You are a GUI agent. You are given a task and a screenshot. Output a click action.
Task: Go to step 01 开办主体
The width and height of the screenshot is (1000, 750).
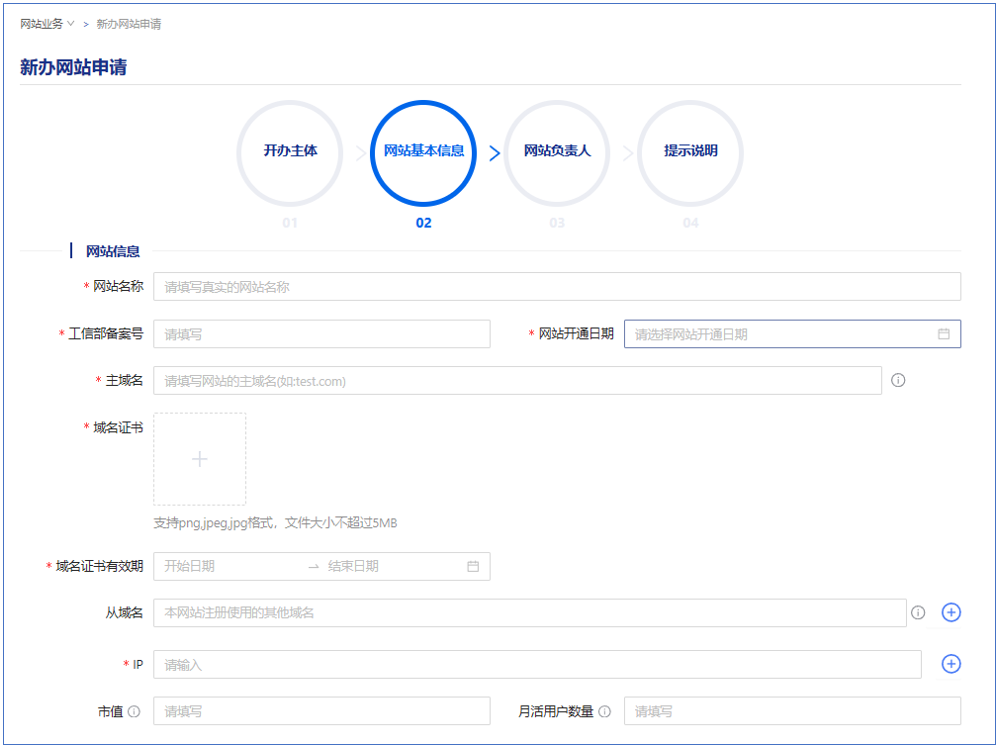point(290,152)
